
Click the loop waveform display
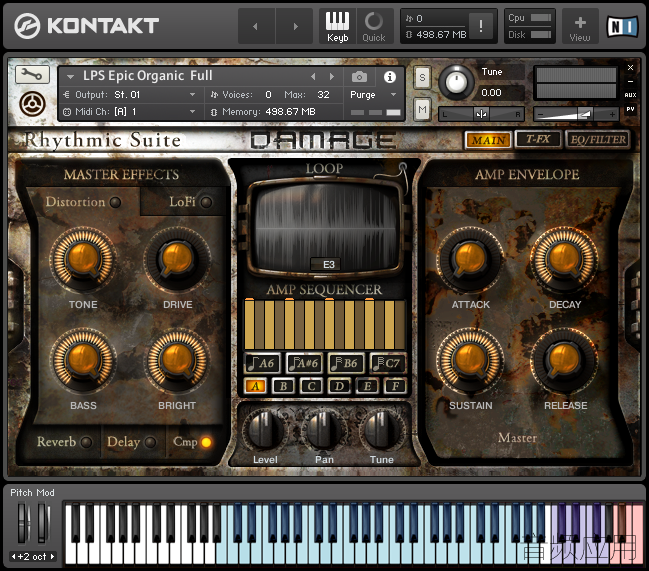tap(325, 229)
